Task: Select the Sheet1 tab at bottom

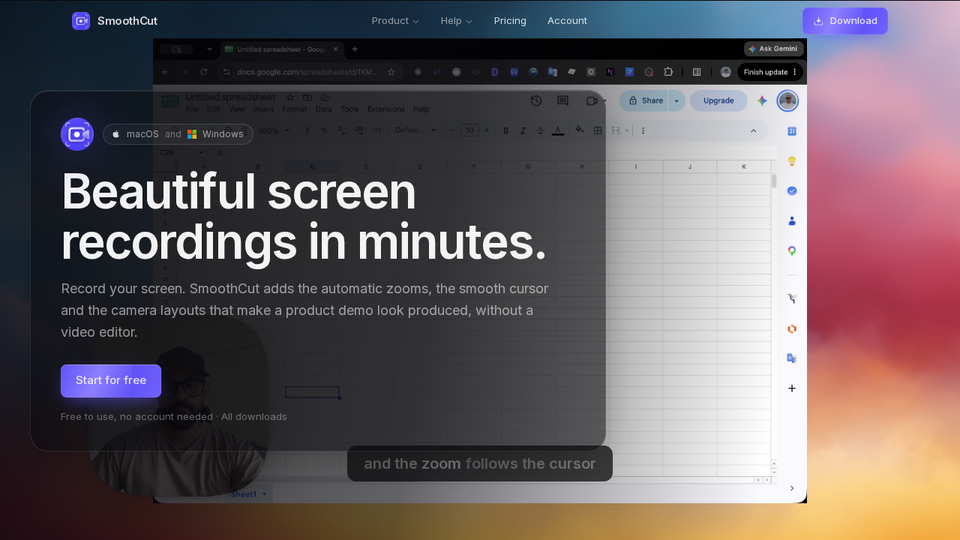Action: 248,494
